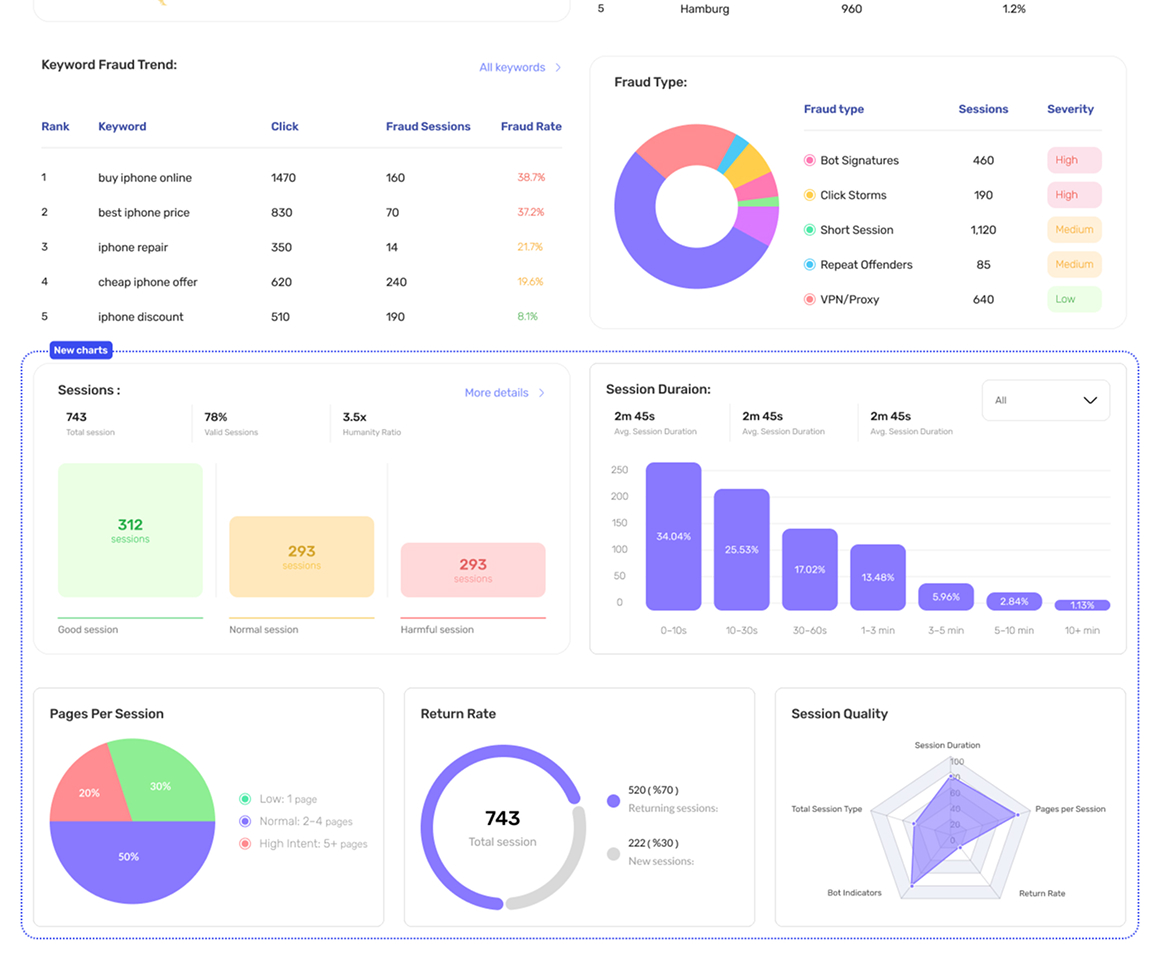The width and height of the screenshot is (1160, 960).
Task: Click the New sessions grey dot
Action: (613, 854)
